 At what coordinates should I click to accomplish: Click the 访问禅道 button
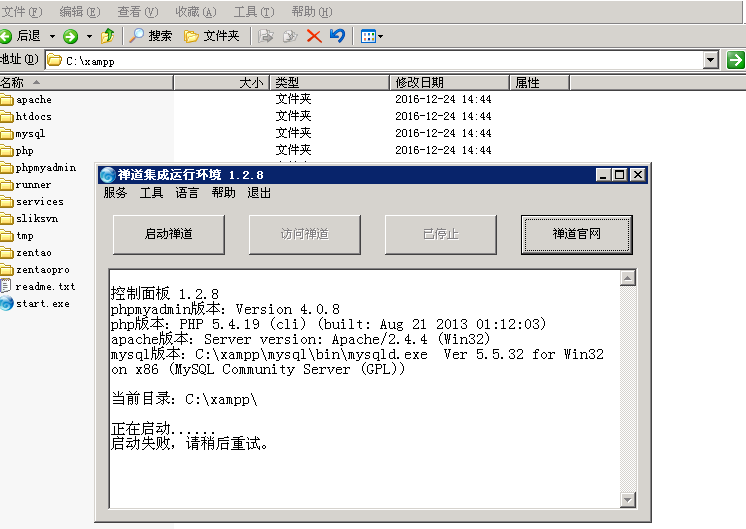pos(304,234)
